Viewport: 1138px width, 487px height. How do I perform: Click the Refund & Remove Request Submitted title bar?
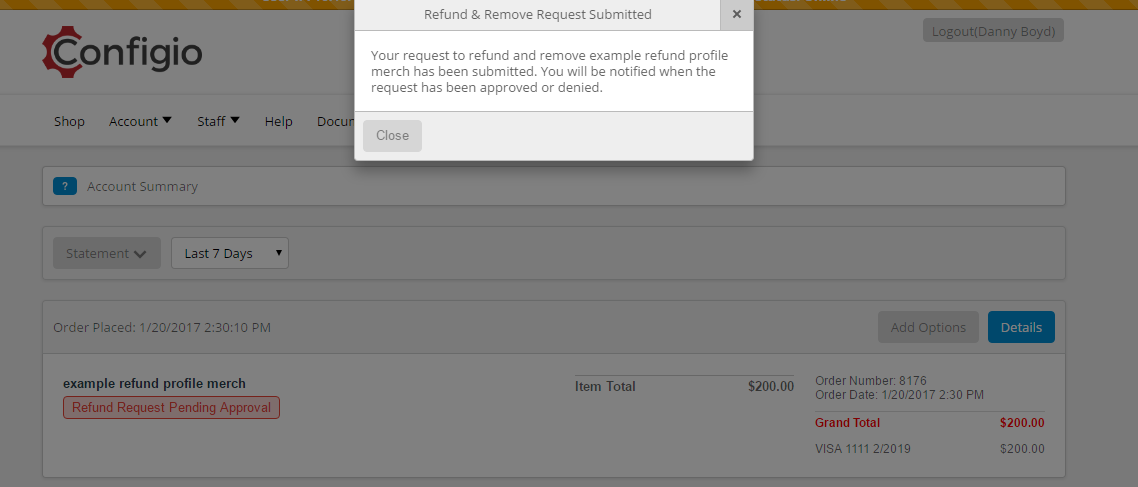click(x=538, y=15)
